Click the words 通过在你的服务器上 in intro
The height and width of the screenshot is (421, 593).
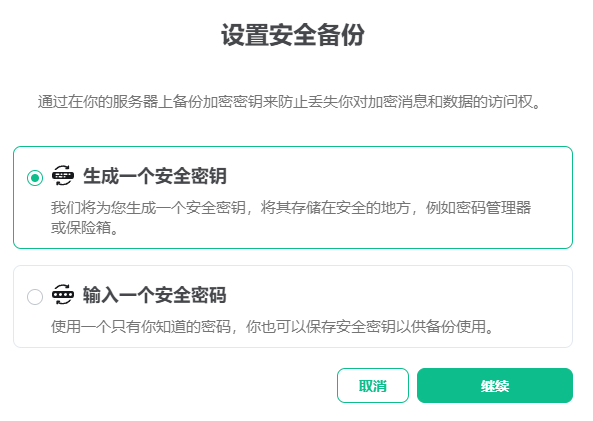point(105,102)
